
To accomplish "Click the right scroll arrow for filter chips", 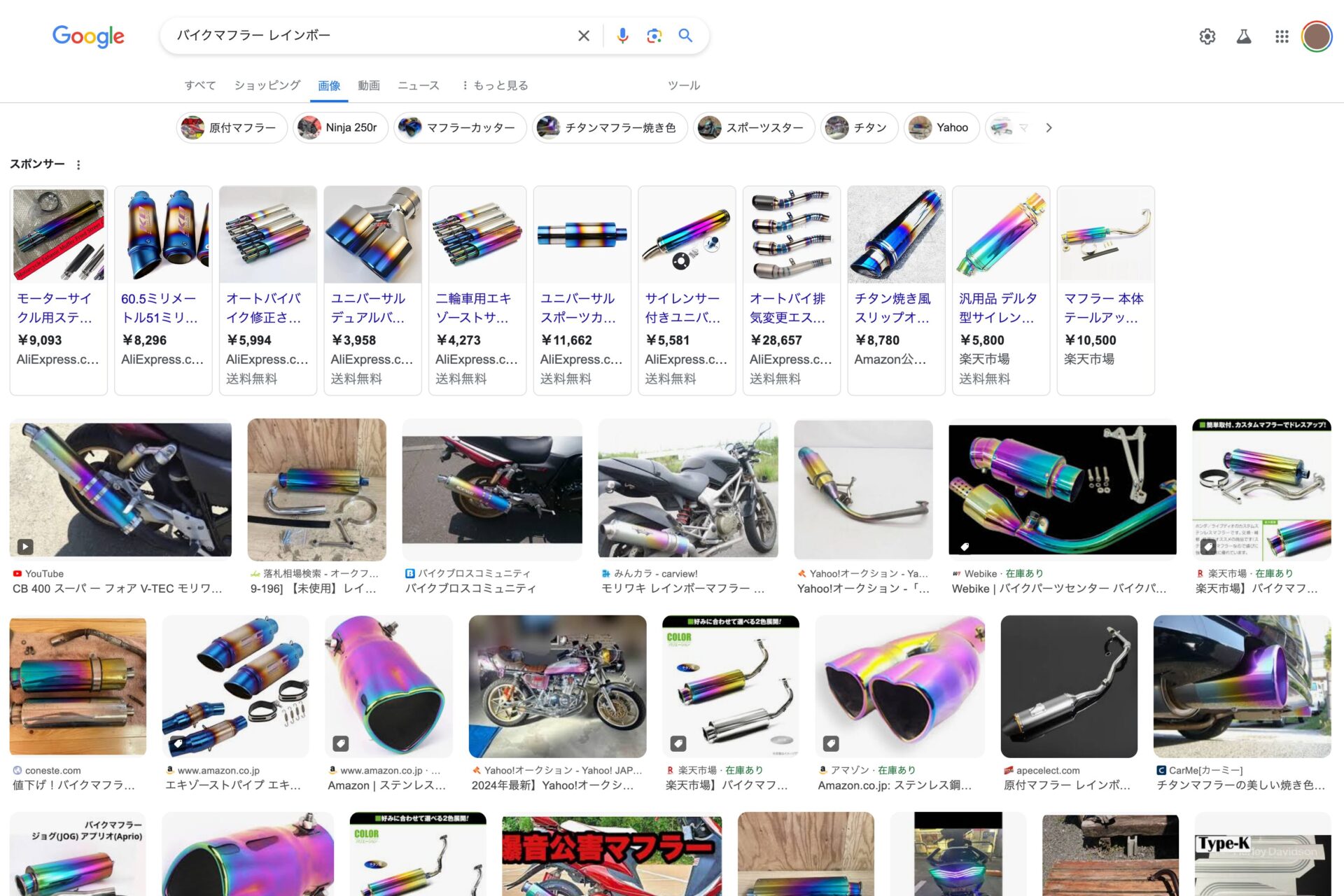I will tap(1049, 127).
